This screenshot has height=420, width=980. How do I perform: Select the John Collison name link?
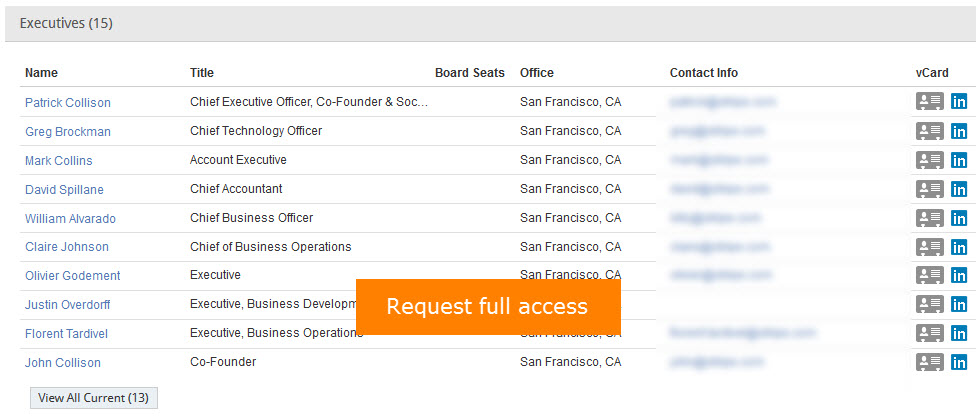[63, 363]
